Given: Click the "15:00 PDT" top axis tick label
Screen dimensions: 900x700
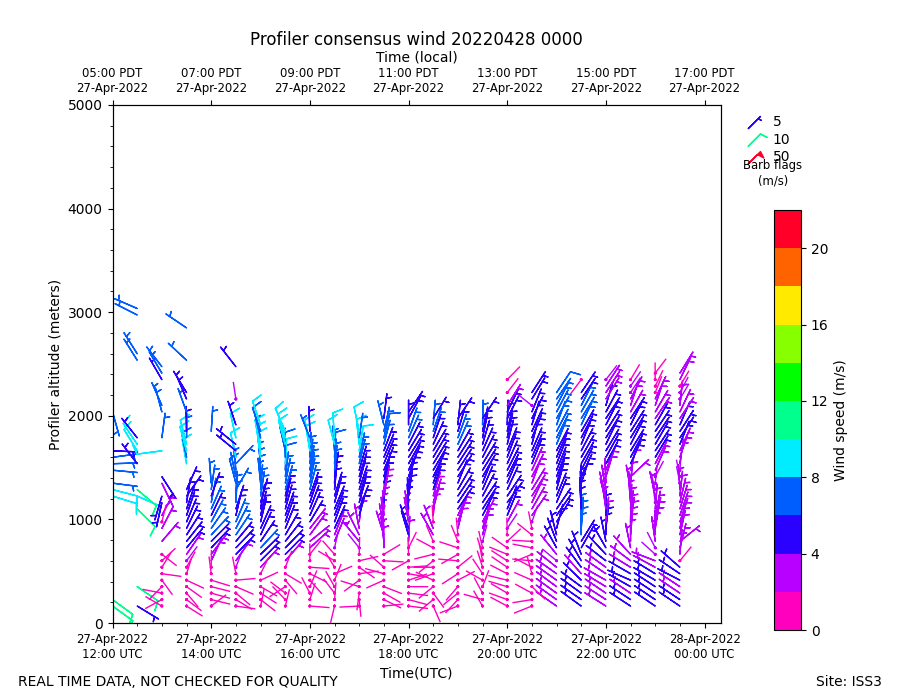Looking at the screenshot, I should [x=606, y=73].
